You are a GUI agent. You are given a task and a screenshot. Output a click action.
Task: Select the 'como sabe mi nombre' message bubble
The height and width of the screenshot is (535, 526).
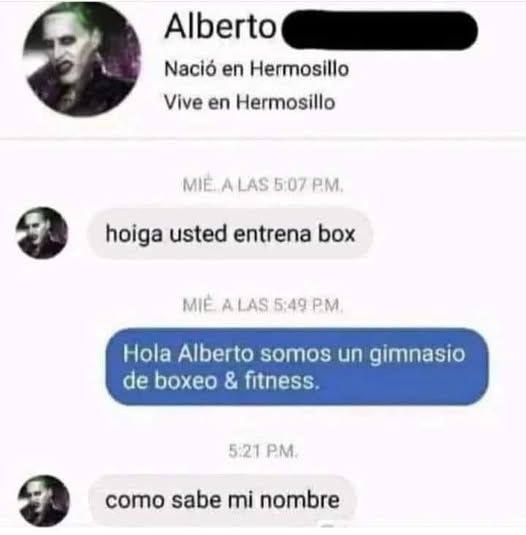[222, 501]
